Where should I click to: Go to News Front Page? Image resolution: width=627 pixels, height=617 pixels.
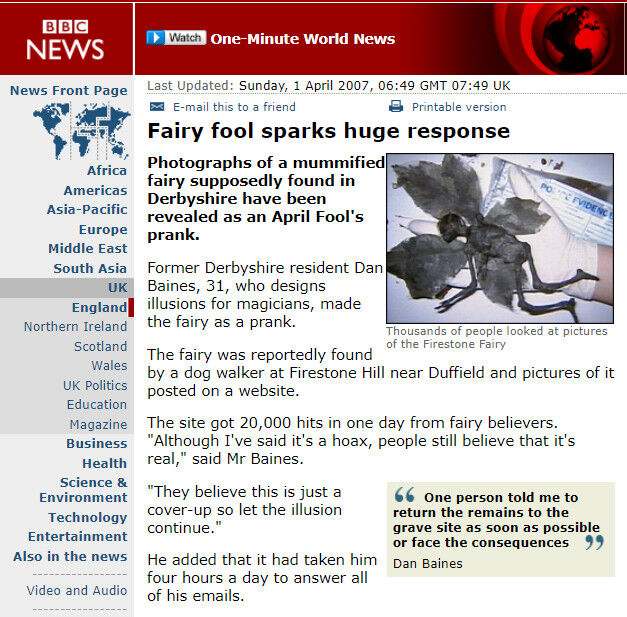pyautogui.click(x=68, y=90)
